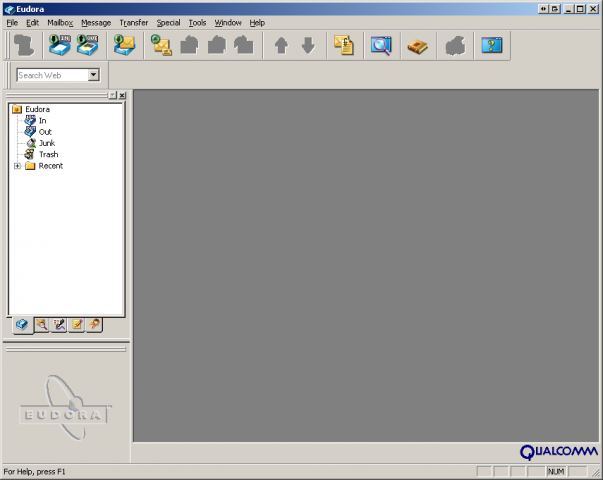The image size is (603, 480).
Task: Check mail using the toolbar envelope icon
Action: 125,45
